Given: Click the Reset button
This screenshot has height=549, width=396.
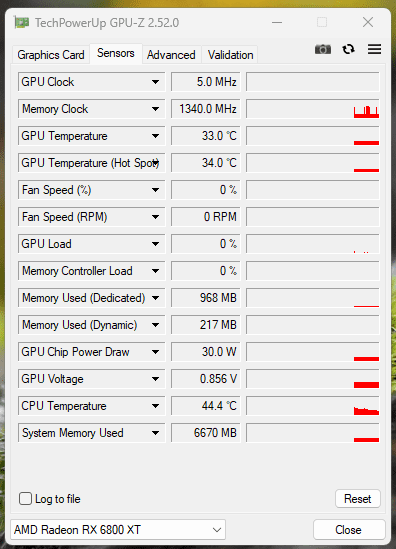Looking at the screenshot, I should (x=357, y=499).
